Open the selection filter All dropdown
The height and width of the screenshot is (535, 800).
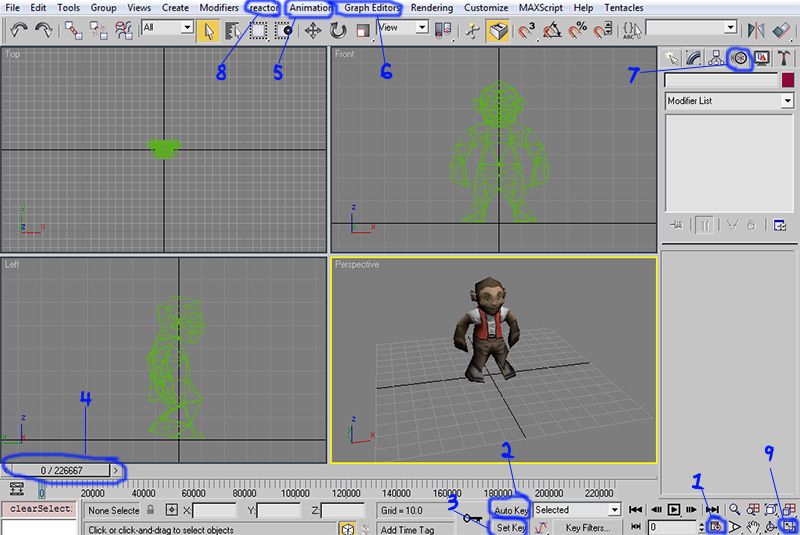tap(167, 27)
